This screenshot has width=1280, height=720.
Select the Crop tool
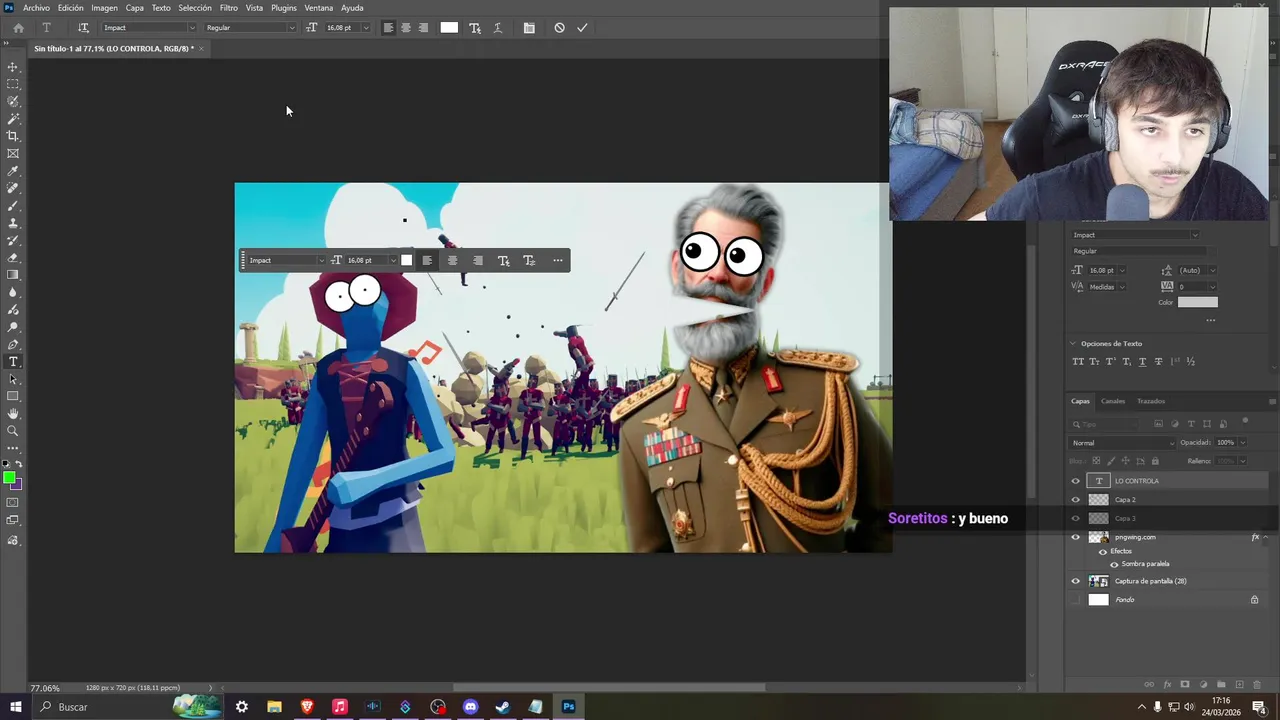point(13,136)
